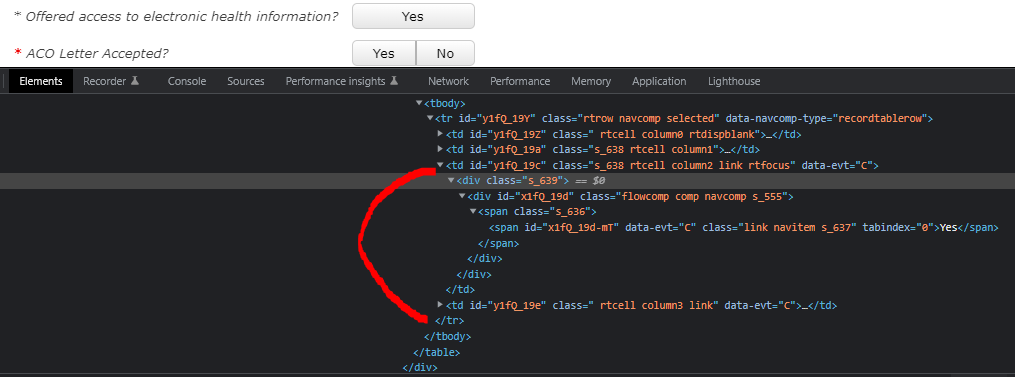Click the 'ACO Letter Accepted?' label

click(97, 54)
